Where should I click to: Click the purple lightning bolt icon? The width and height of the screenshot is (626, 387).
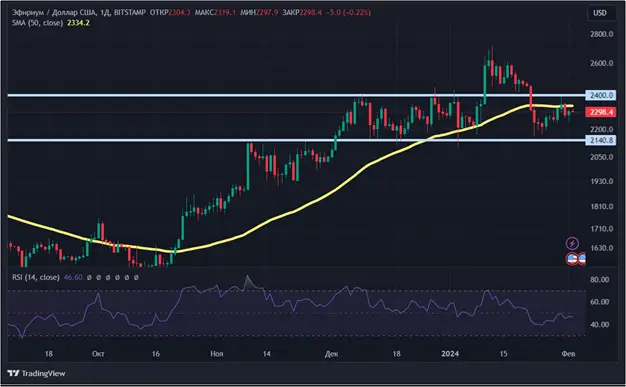coord(572,243)
